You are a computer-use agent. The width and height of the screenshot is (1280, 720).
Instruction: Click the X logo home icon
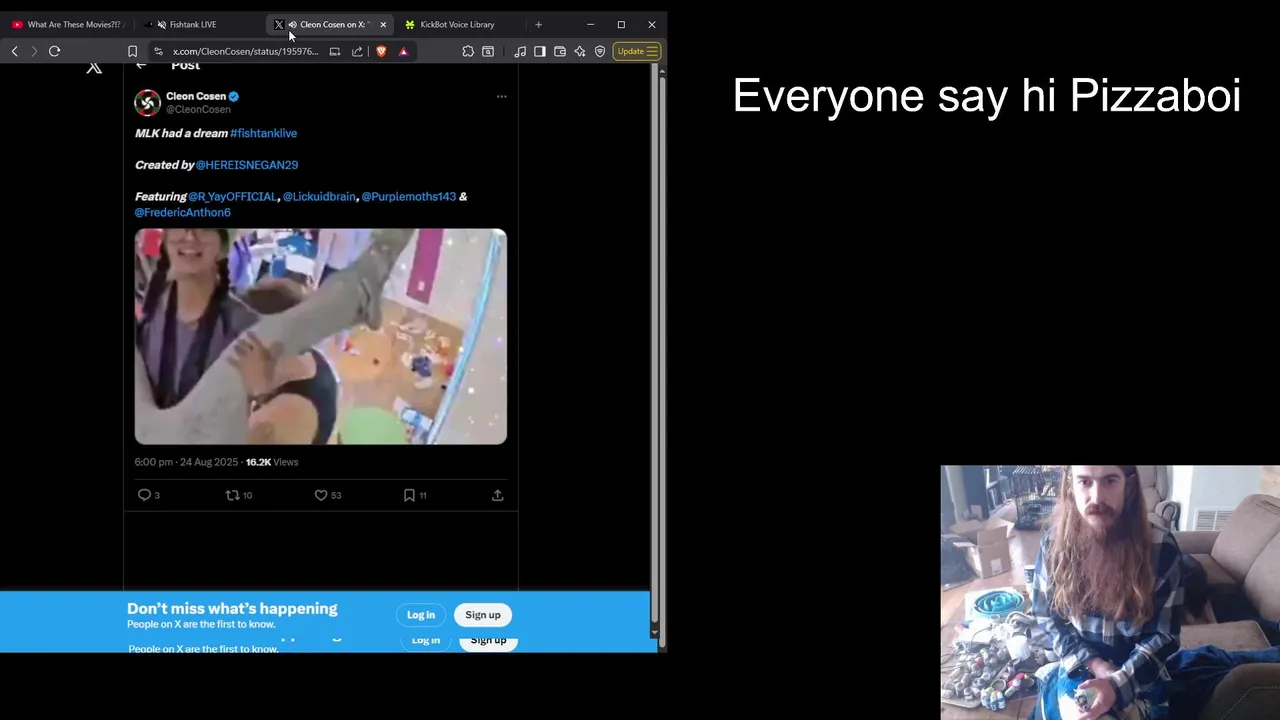pyautogui.click(x=94, y=67)
